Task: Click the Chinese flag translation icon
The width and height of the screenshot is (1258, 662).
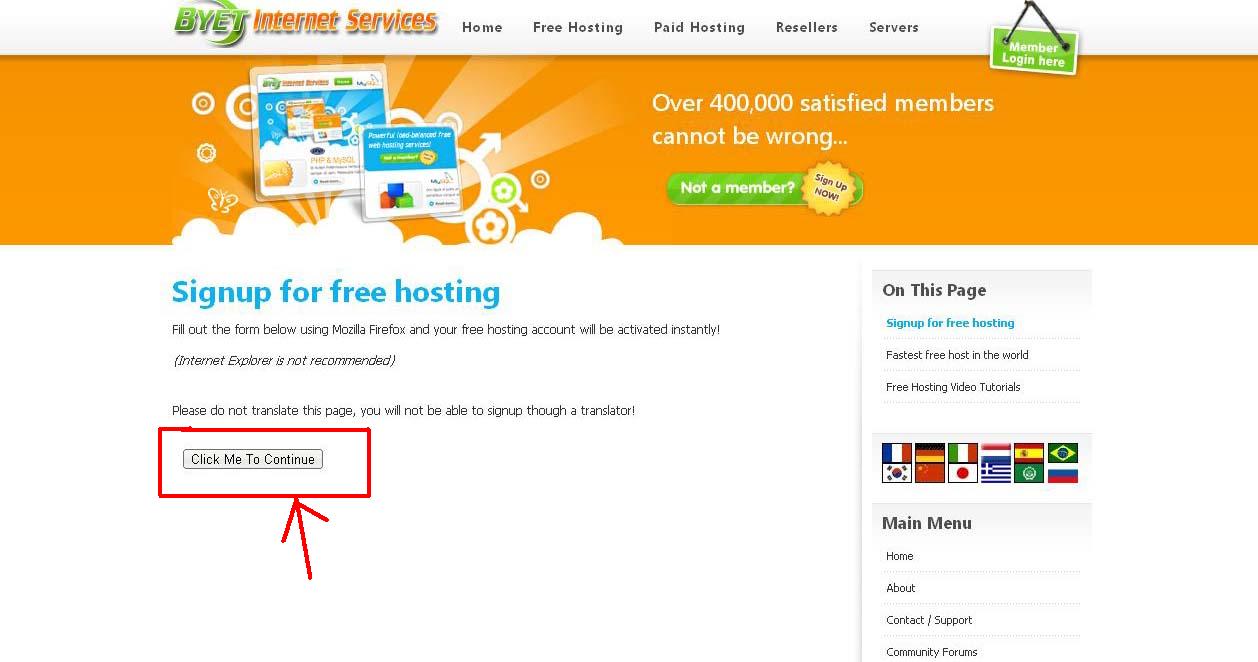Action: [x=930, y=473]
